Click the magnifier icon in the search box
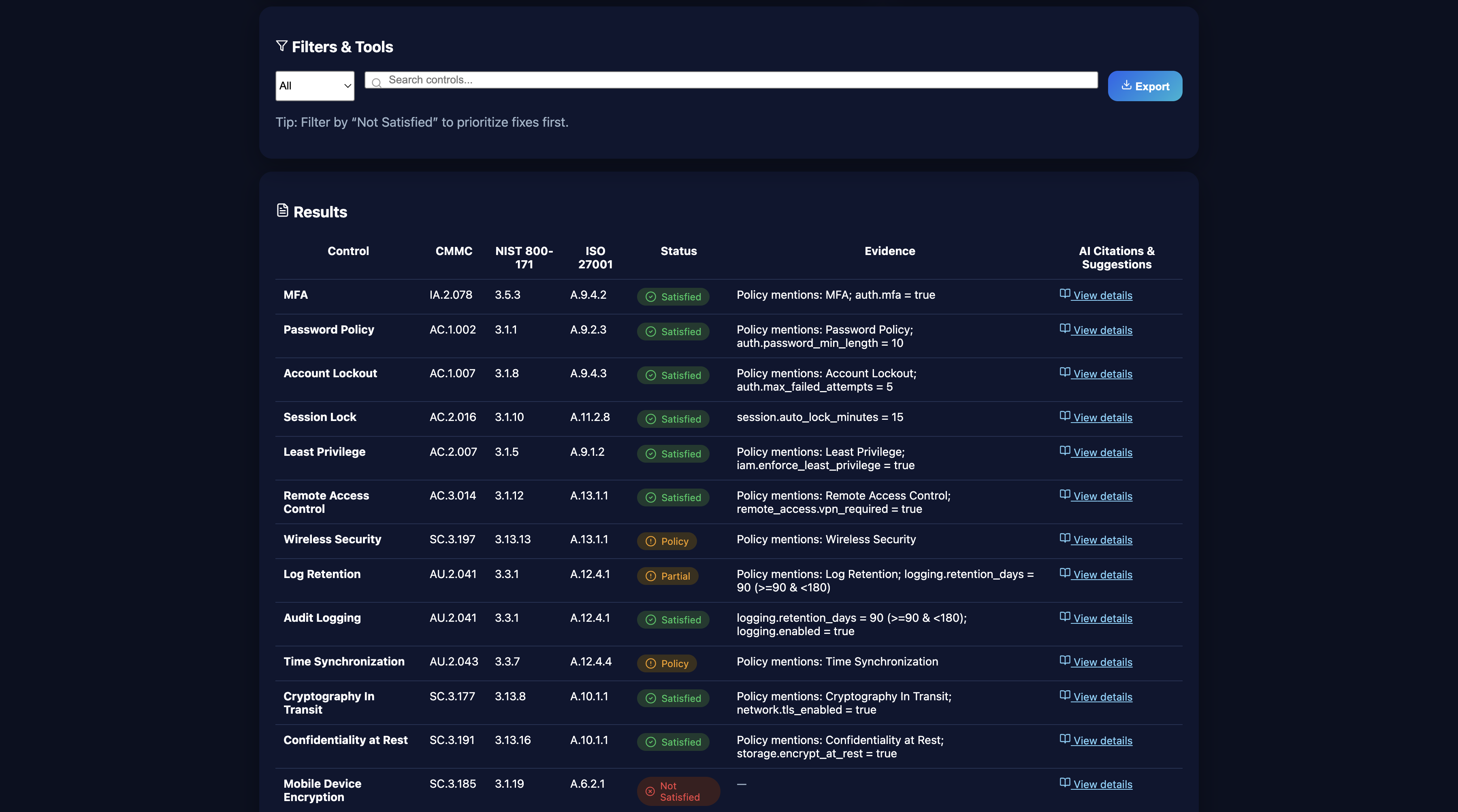Image resolution: width=1458 pixels, height=812 pixels. [376, 83]
